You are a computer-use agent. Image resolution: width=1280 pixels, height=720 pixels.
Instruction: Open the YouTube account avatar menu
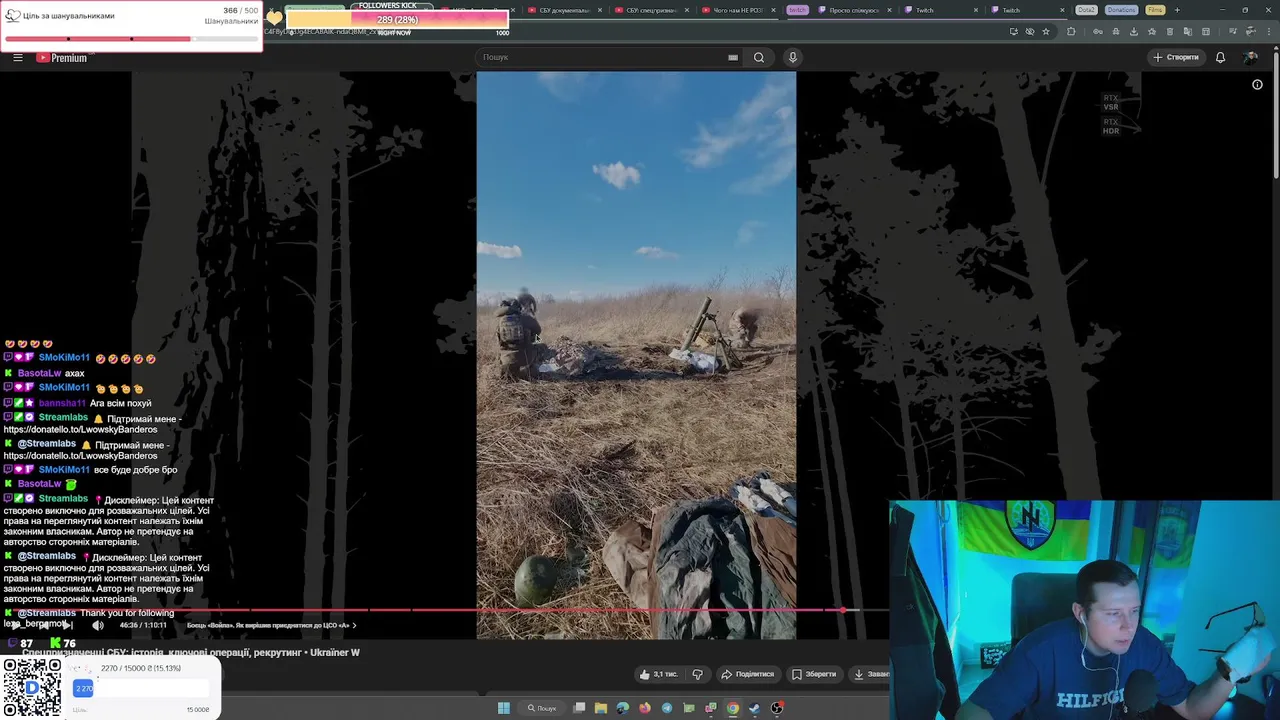pos(1251,57)
